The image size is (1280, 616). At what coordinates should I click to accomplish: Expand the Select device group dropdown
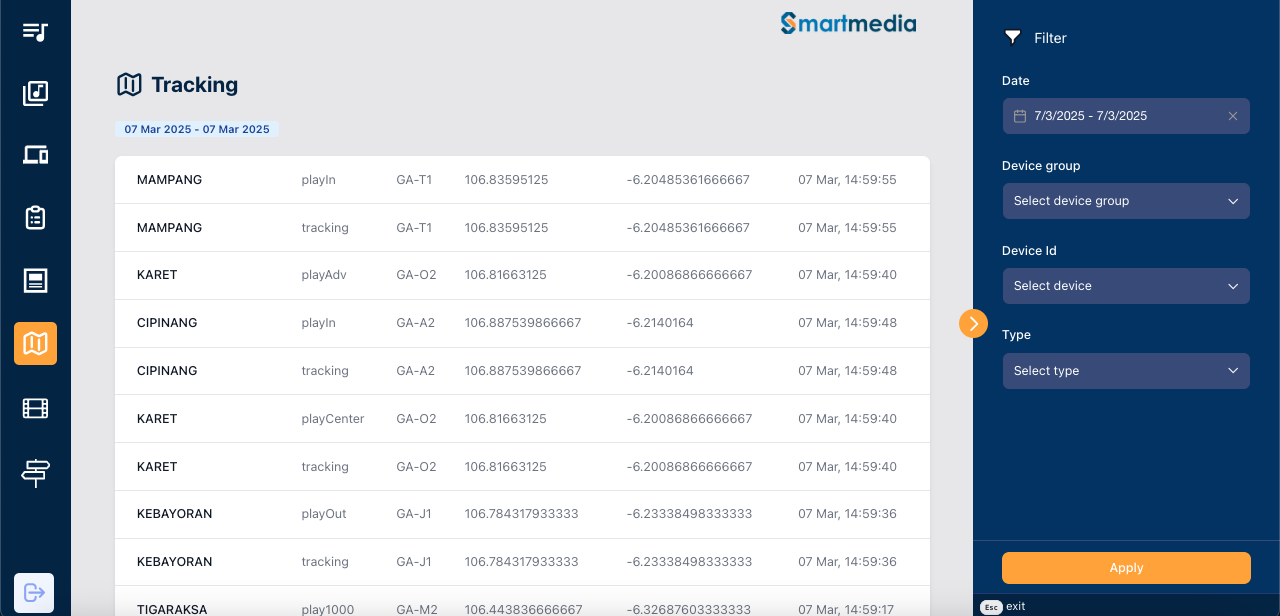click(x=1126, y=201)
